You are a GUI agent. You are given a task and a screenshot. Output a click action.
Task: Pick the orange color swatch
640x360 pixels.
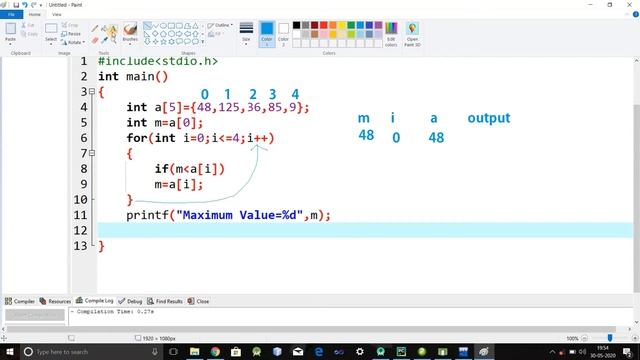click(x=333, y=25)
